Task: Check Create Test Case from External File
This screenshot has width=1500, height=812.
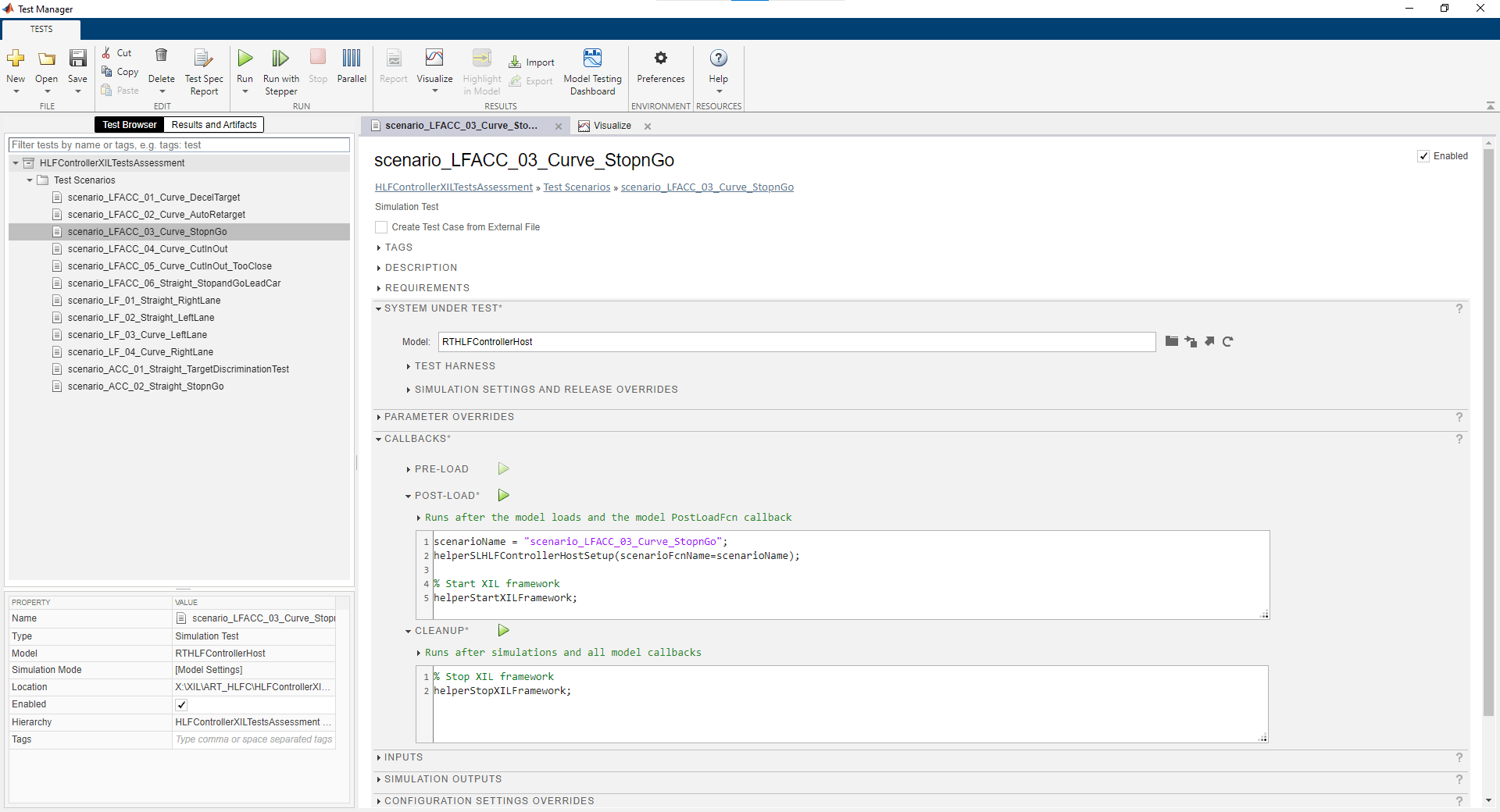Action: tap(382, 227)
